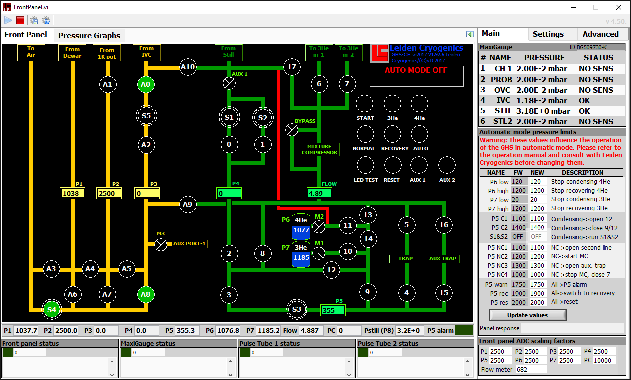Toggle pump S1

tap(229, 118)
